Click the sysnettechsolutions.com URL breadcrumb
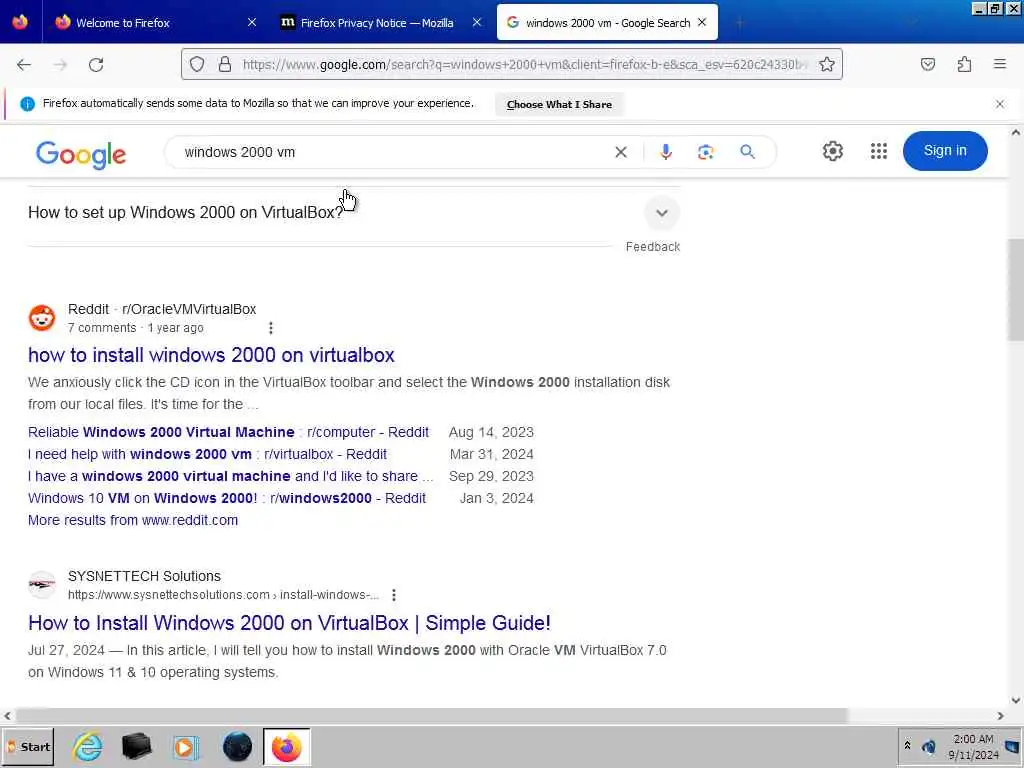1024x768 pixels. pyautogui.click(x=223, y=595)
